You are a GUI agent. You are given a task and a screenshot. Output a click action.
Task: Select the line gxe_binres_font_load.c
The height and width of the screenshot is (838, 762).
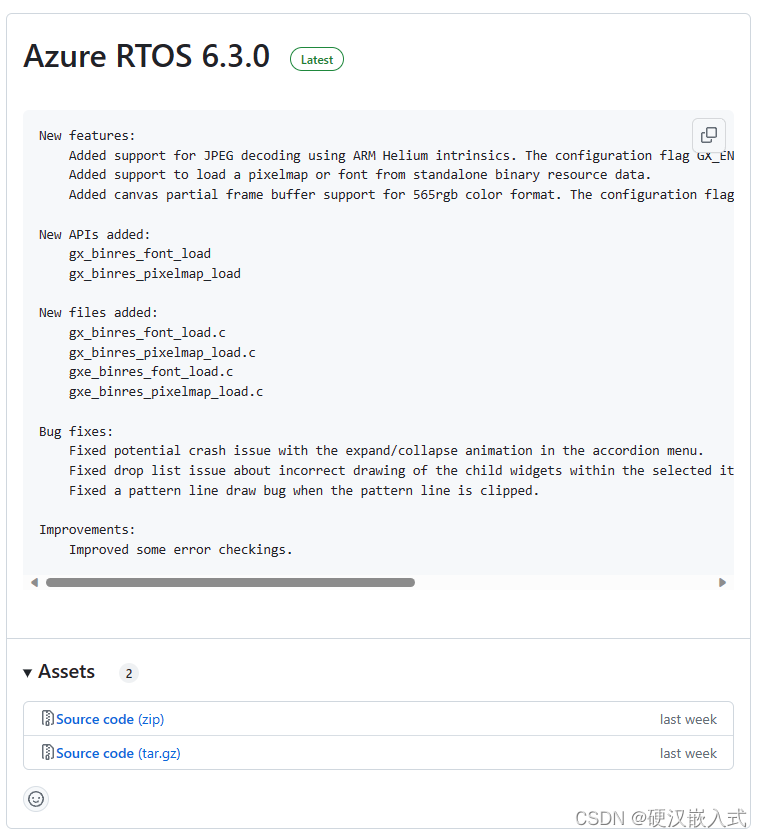[x=151, y=372]
